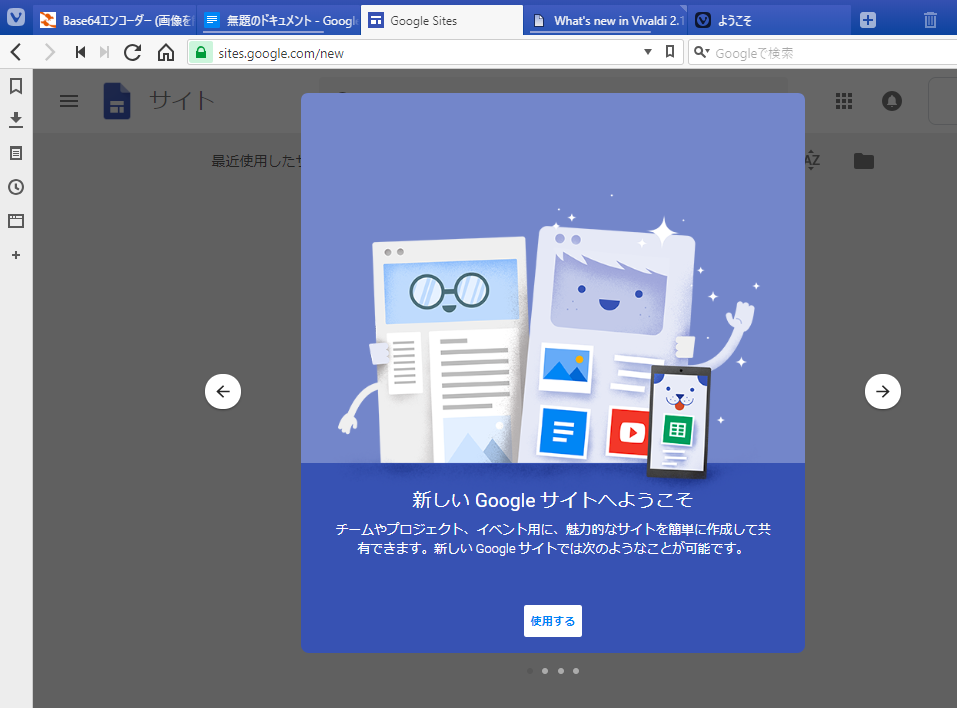
Task: Open the folder picker for sites
Action: coord(863,160)
